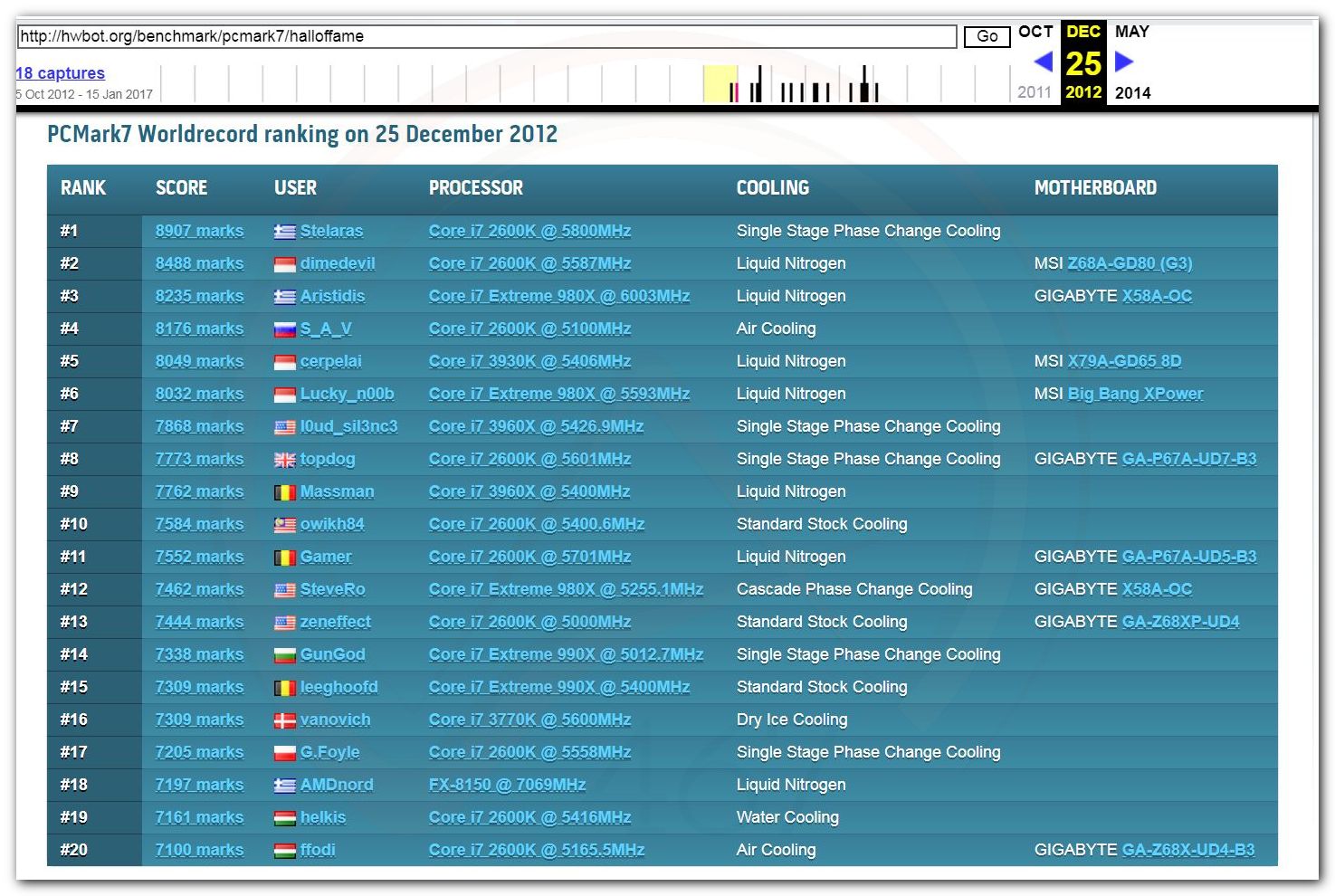
Task: Open X79A-GD65 8D motherboard link
Action: [1124, 361]
